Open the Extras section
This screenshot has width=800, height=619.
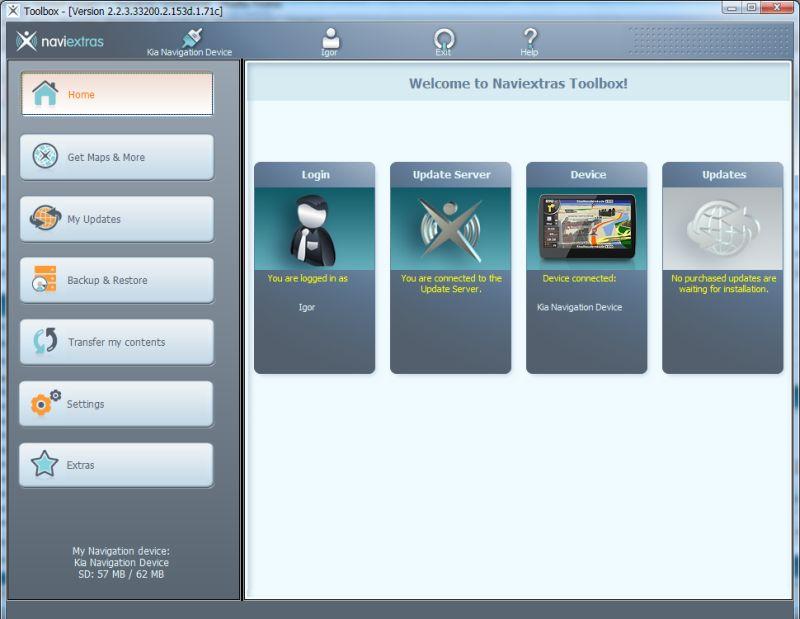pos(116,465)
